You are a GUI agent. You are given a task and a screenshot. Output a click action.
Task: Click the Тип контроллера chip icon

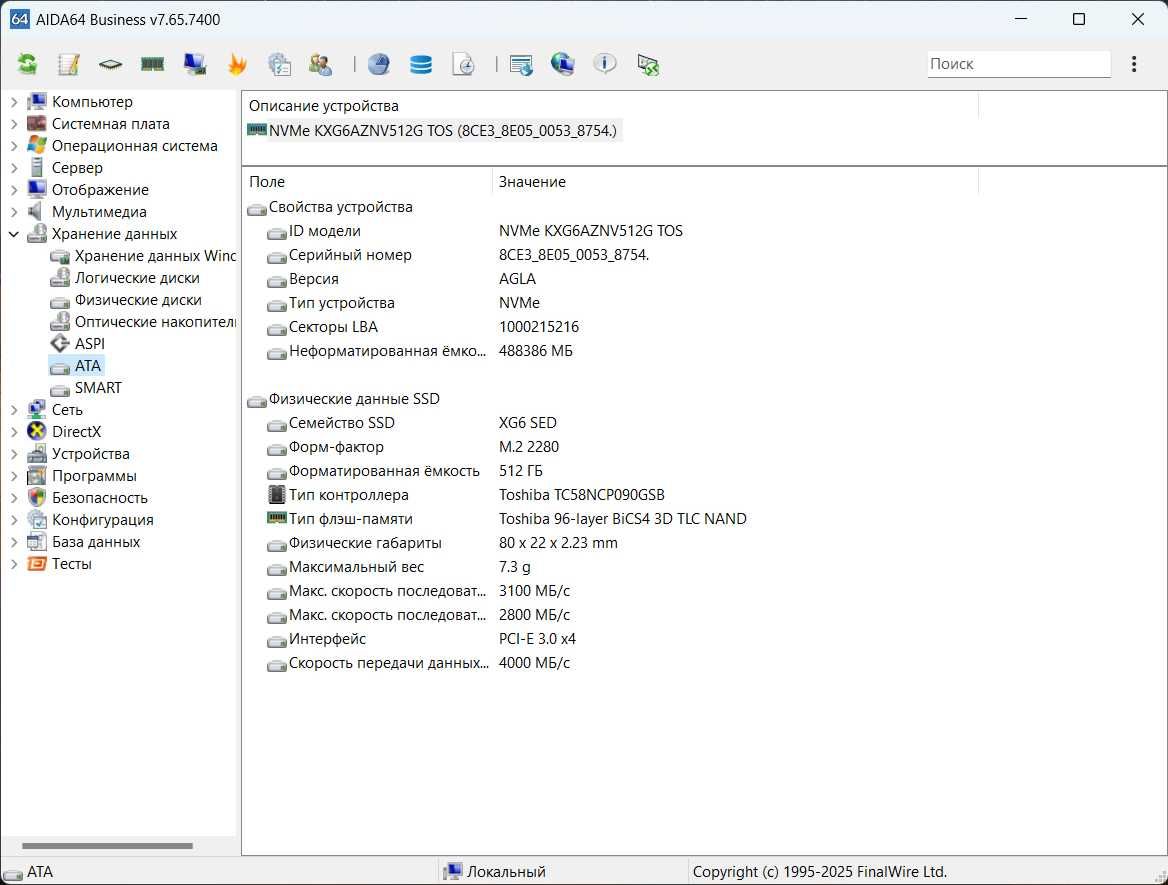point(276,494)
